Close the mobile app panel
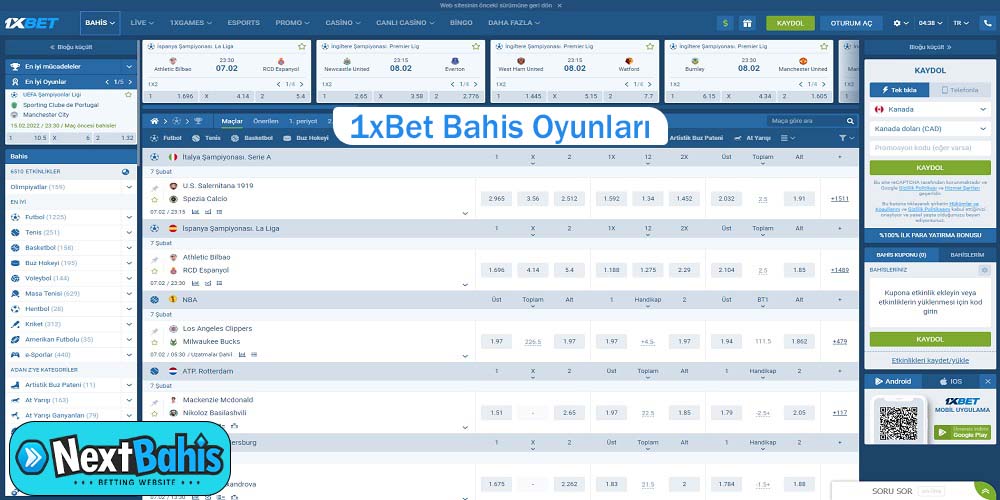 coord(988,381)
